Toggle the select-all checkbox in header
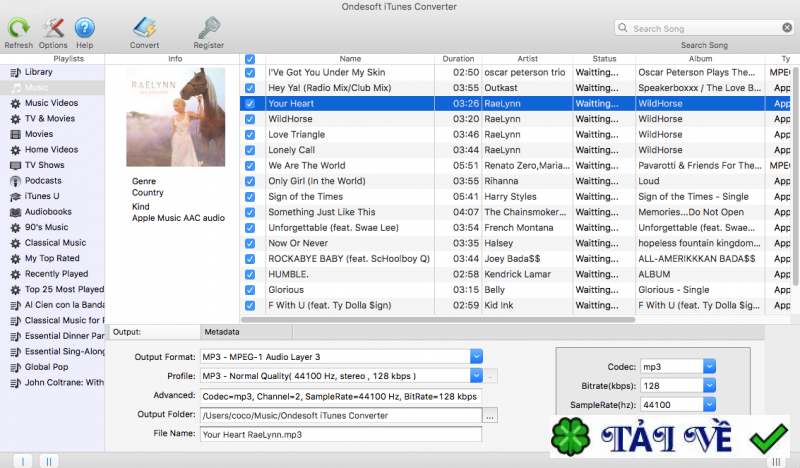Screen dimensions: 800x468 [x=250, y=59]
